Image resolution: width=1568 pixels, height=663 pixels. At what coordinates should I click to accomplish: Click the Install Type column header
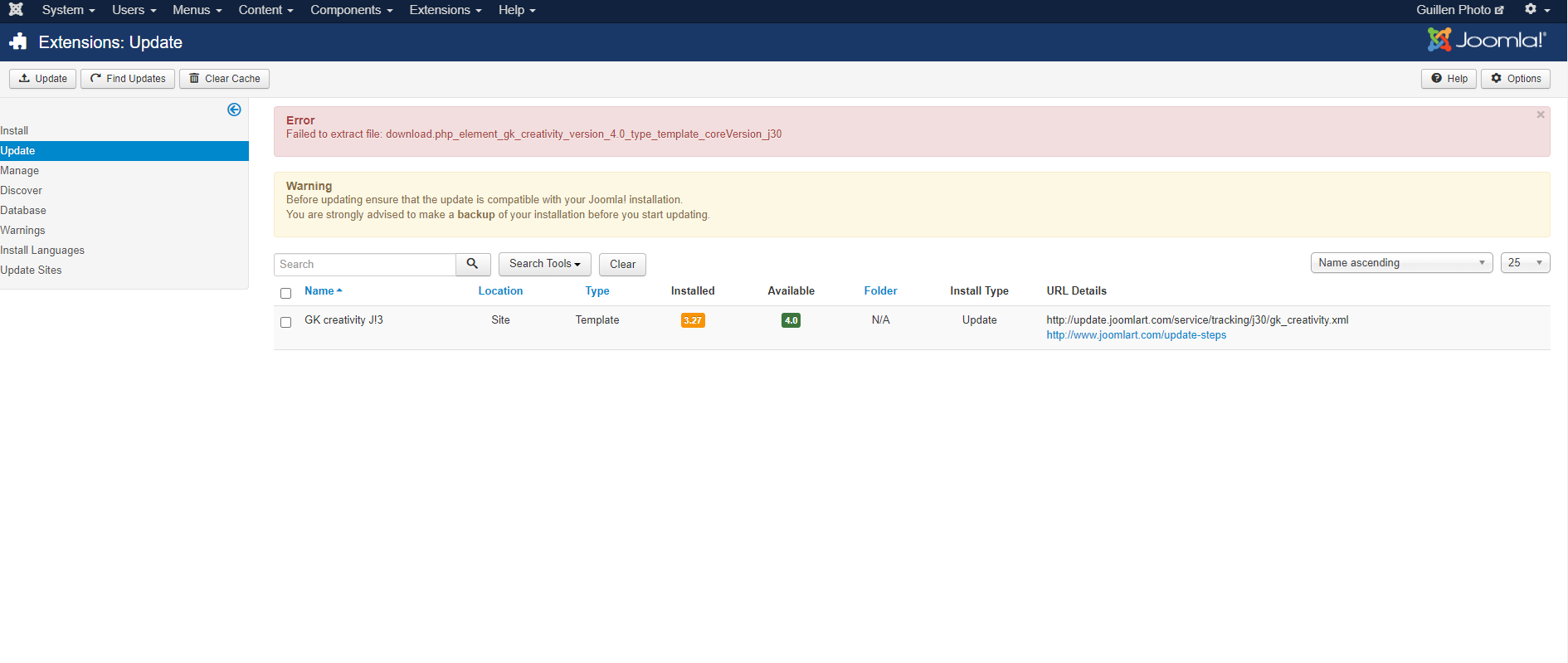coord(979,290)
